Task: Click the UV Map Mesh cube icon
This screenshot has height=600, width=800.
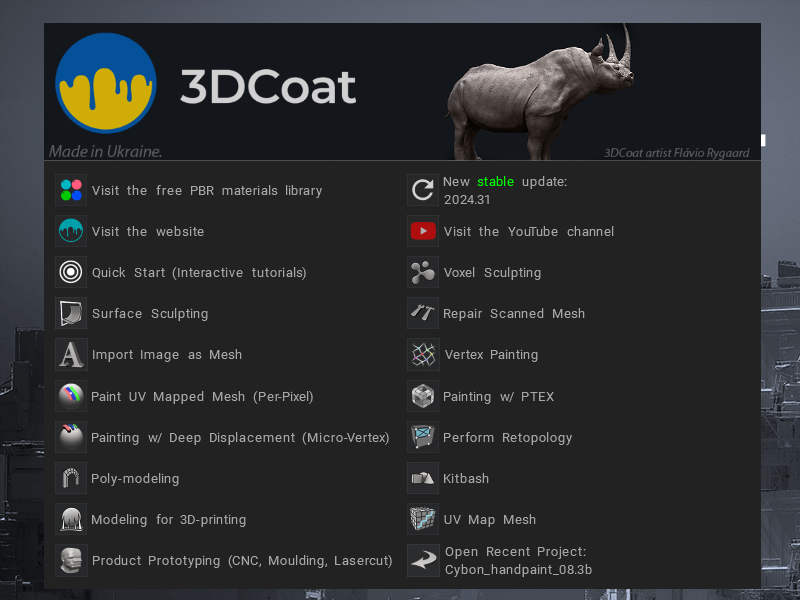Action: 423,519
